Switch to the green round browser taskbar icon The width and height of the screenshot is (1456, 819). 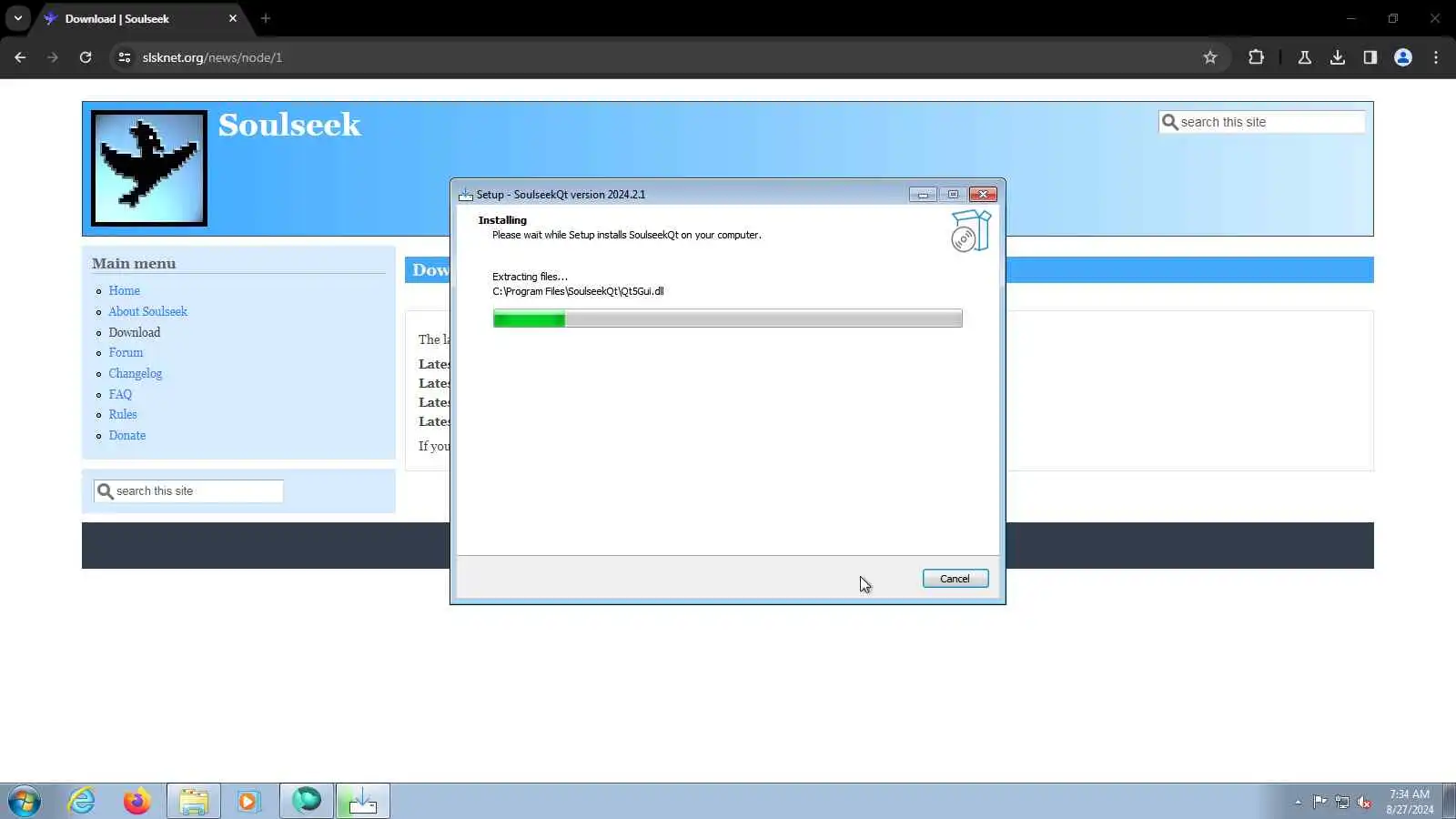tap(307, 802)
